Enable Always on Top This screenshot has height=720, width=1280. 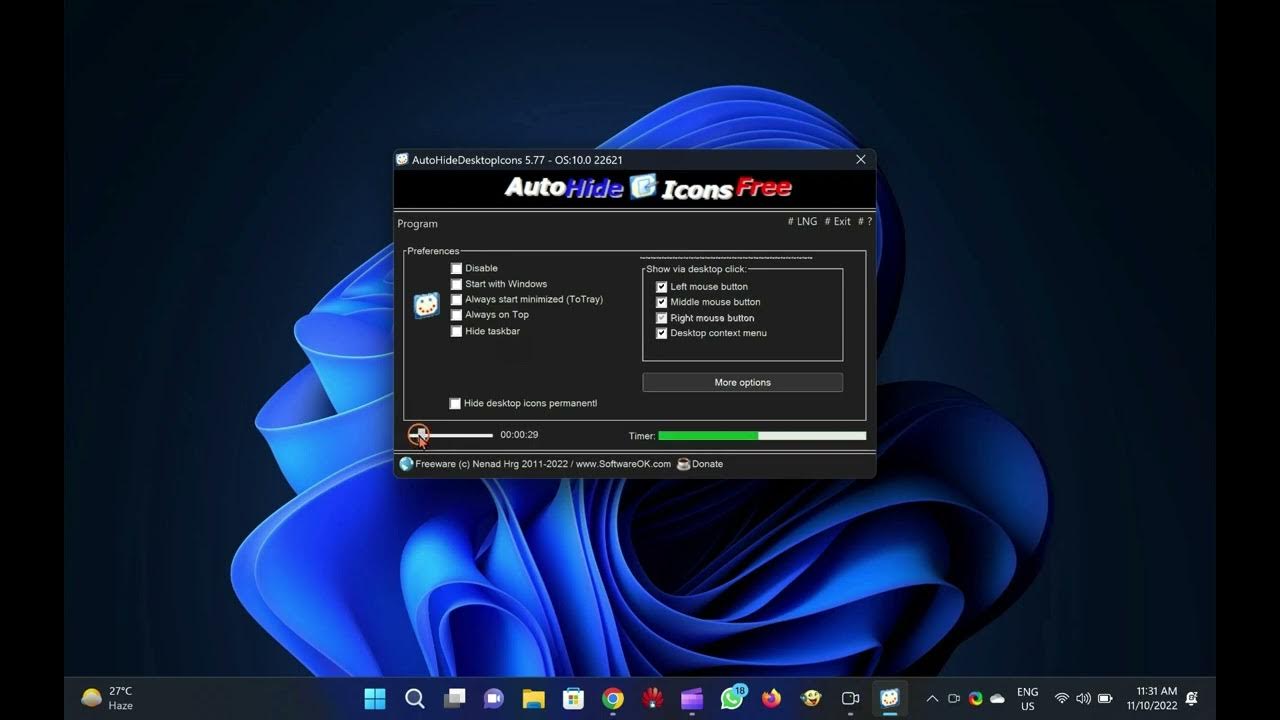point(456,315)
